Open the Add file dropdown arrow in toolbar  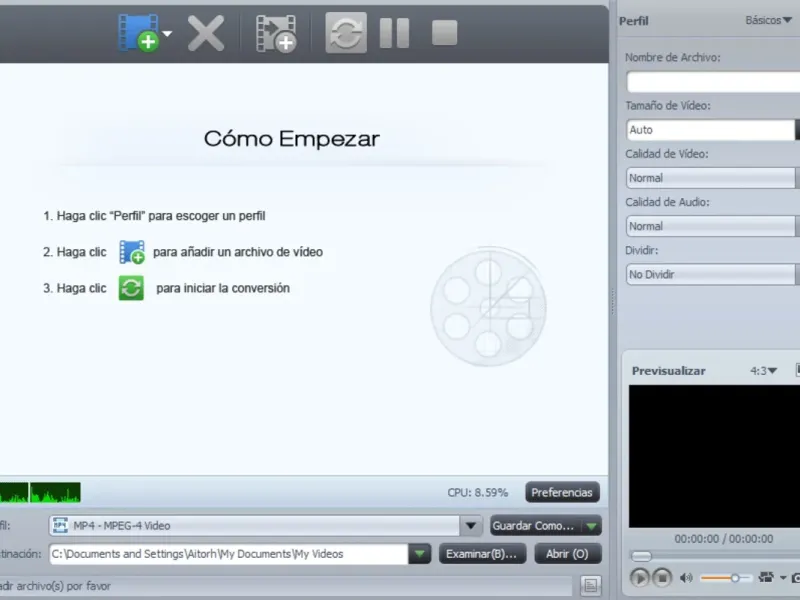[x=167, y=34]
